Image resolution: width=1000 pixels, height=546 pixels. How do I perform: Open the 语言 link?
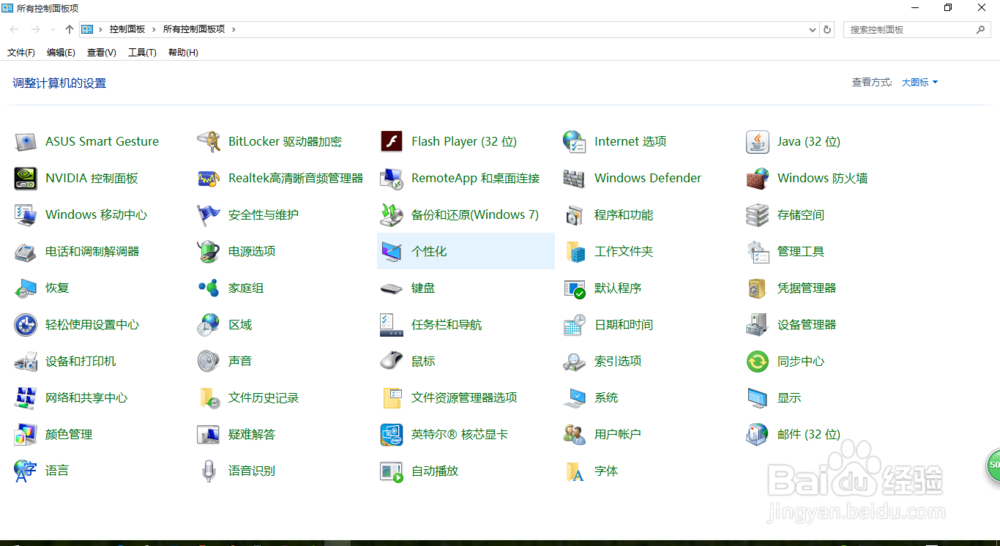pos(57,471)
